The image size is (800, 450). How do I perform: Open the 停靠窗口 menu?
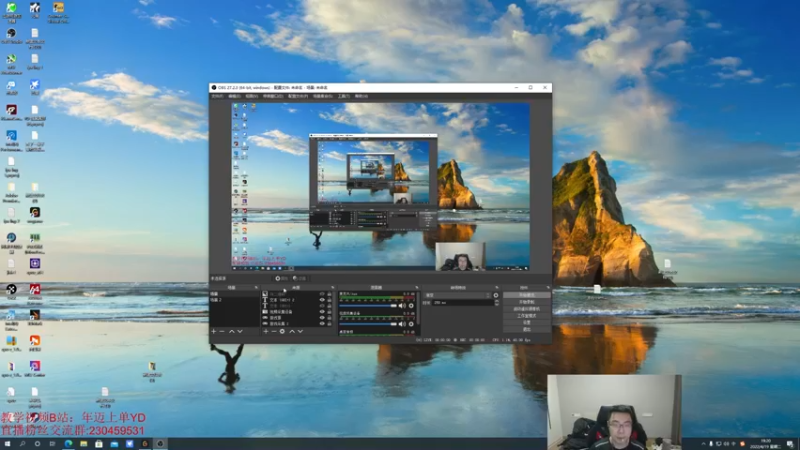tap(273, 96)
